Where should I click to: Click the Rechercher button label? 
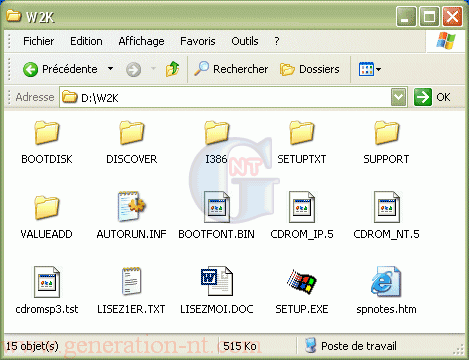point(240,69)
